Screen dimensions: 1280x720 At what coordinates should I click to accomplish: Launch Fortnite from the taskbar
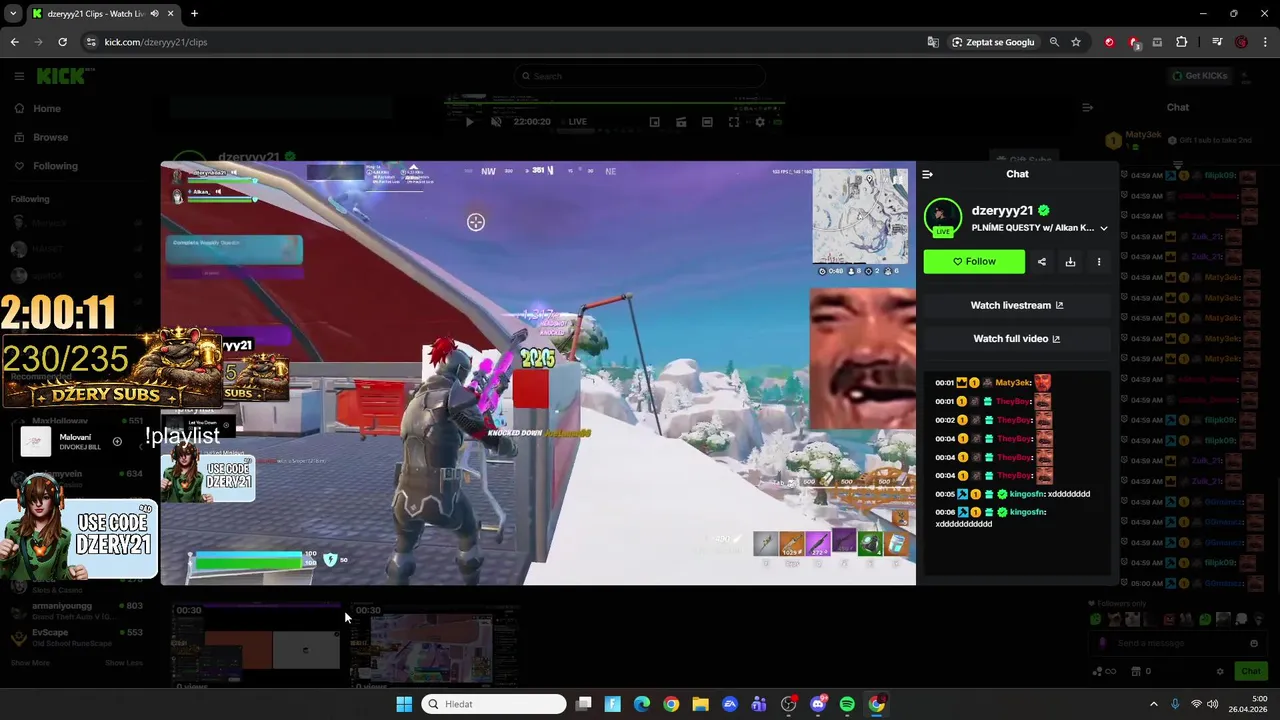coord(613,704)
